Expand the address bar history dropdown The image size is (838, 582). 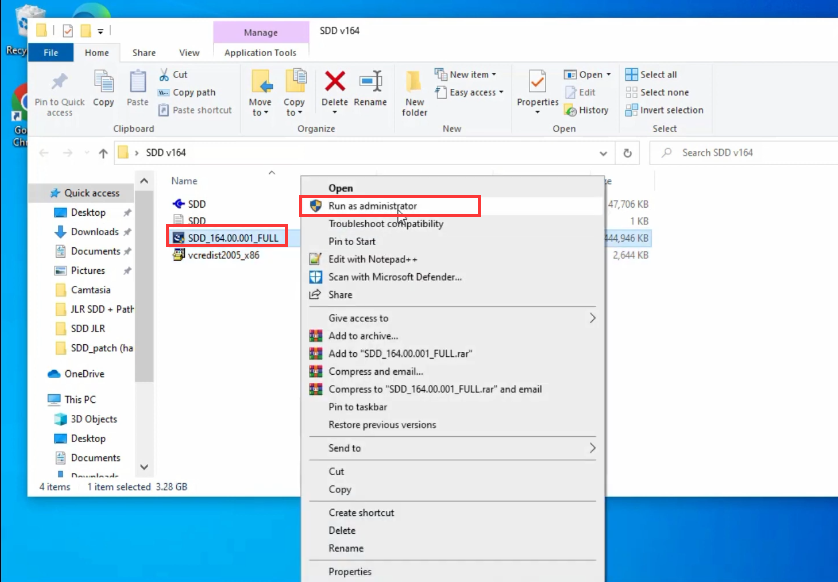603,153
